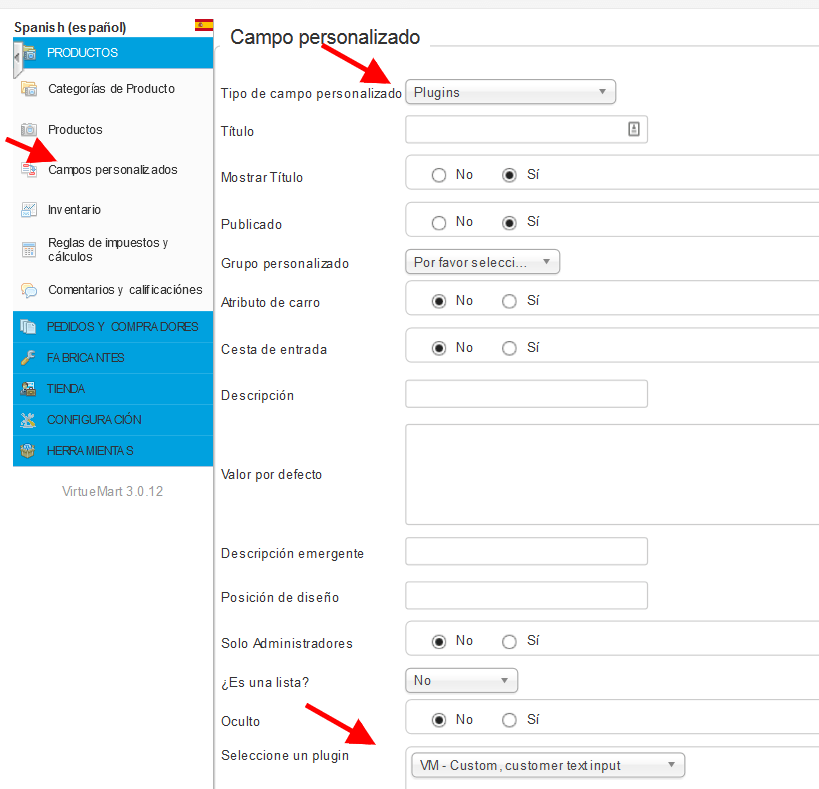The height and width of the screenshot is (789, 819).
Task: Set Solo Administradores to Sí
Action: (x=509, y=641)
